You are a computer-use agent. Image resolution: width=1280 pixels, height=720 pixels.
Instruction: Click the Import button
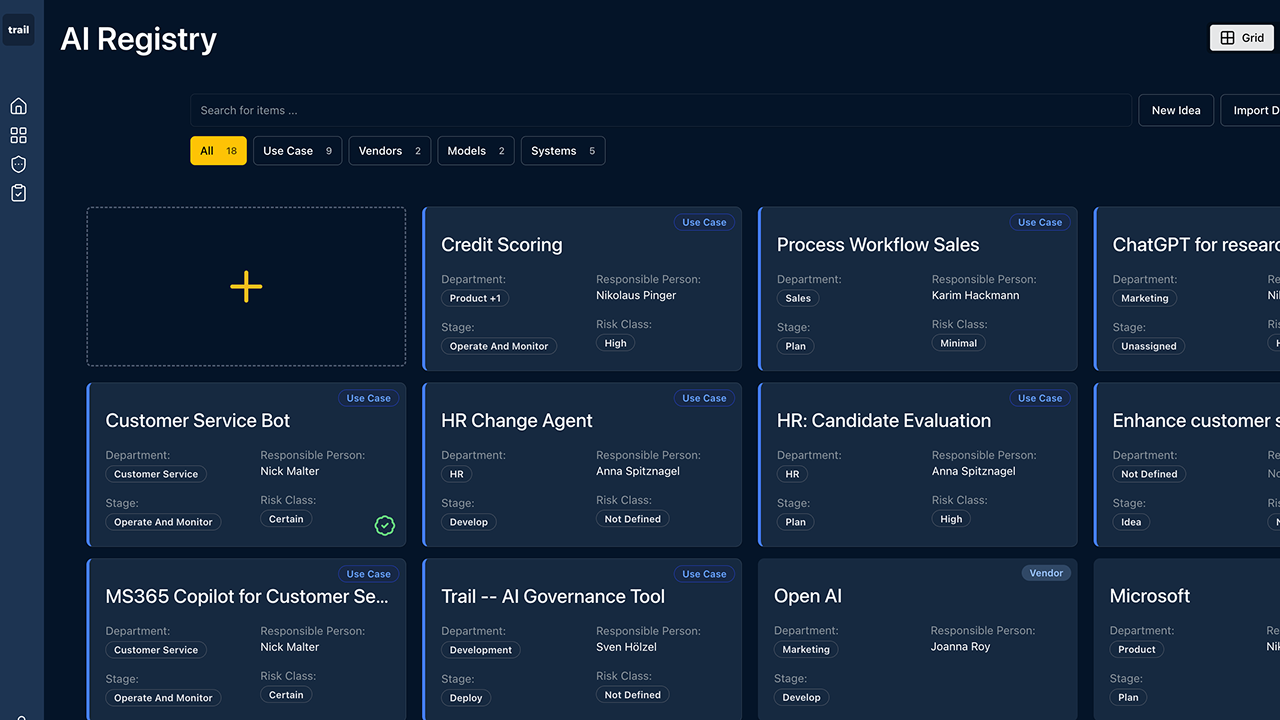coord(1250,110)
